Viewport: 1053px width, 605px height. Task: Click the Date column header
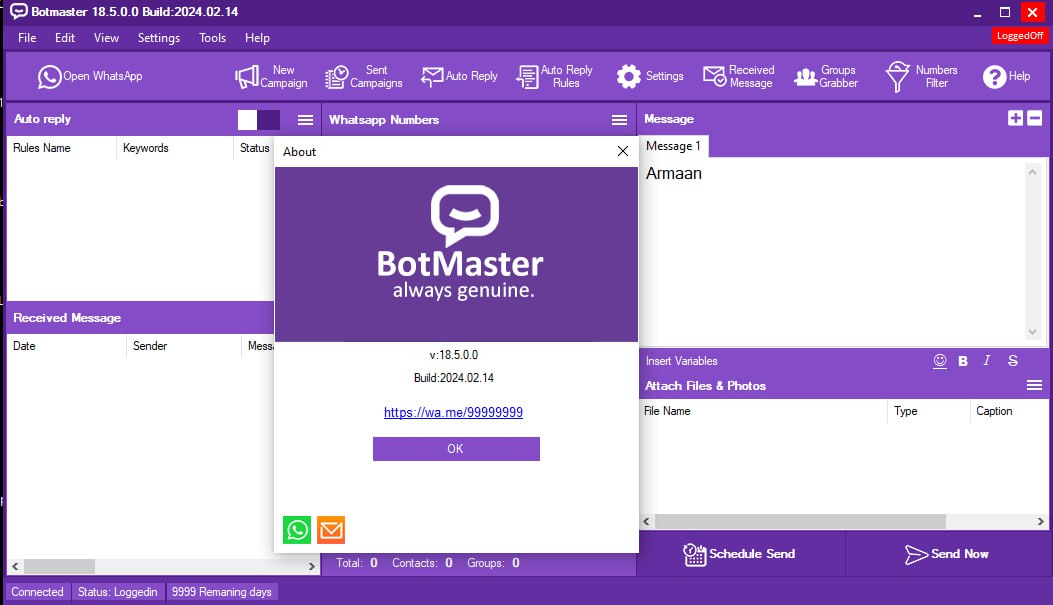[66, 346]
